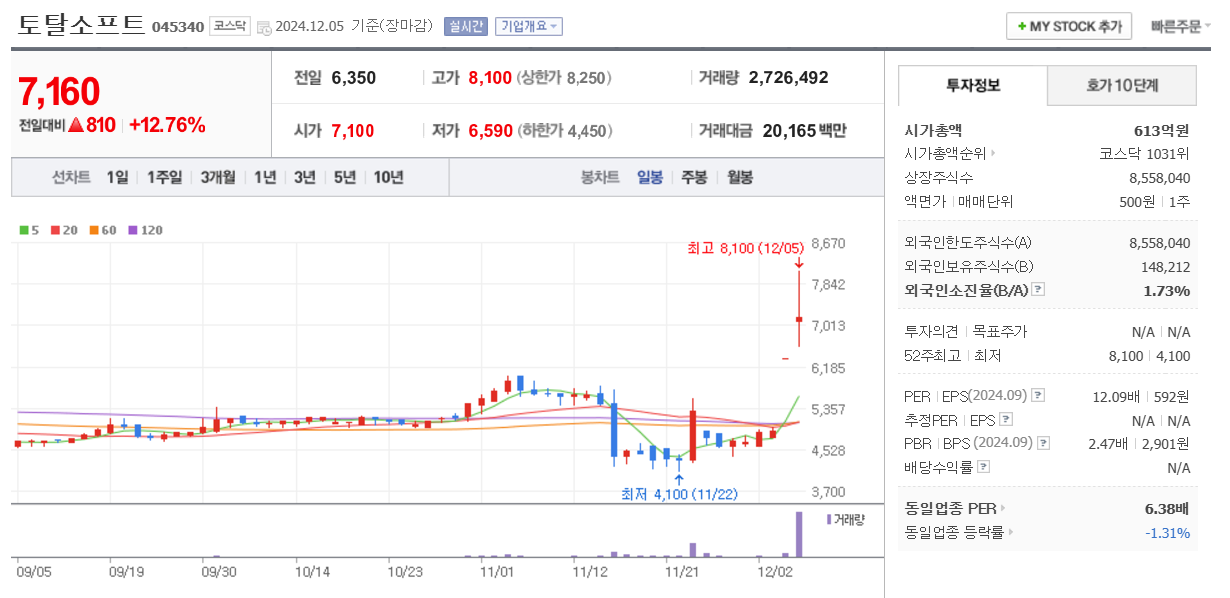Click the green 5-day moving average swatch
The image size is (1230, 598).
[x=24, y=230]
